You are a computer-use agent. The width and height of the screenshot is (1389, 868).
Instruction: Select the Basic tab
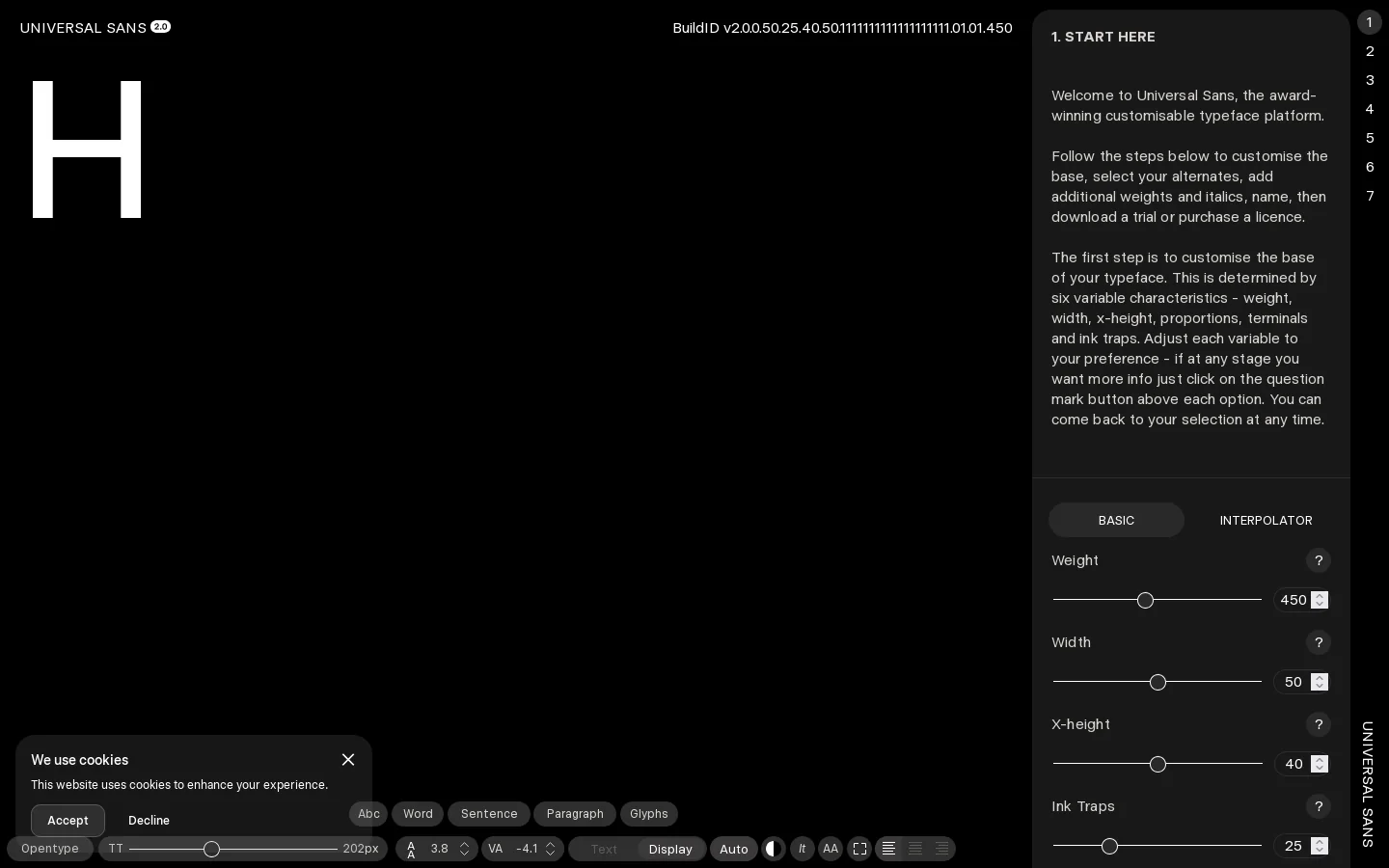point(1116,520)
